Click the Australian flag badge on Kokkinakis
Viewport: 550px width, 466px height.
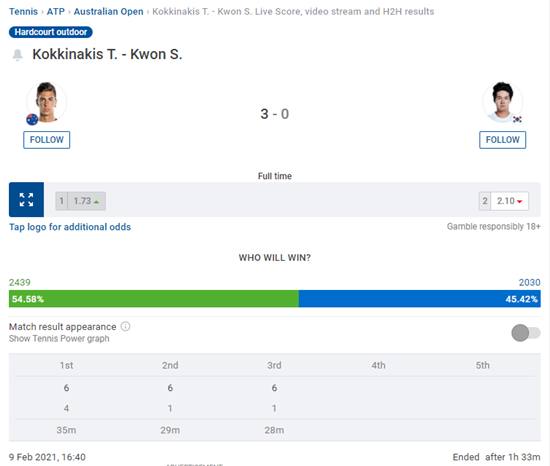32,120
